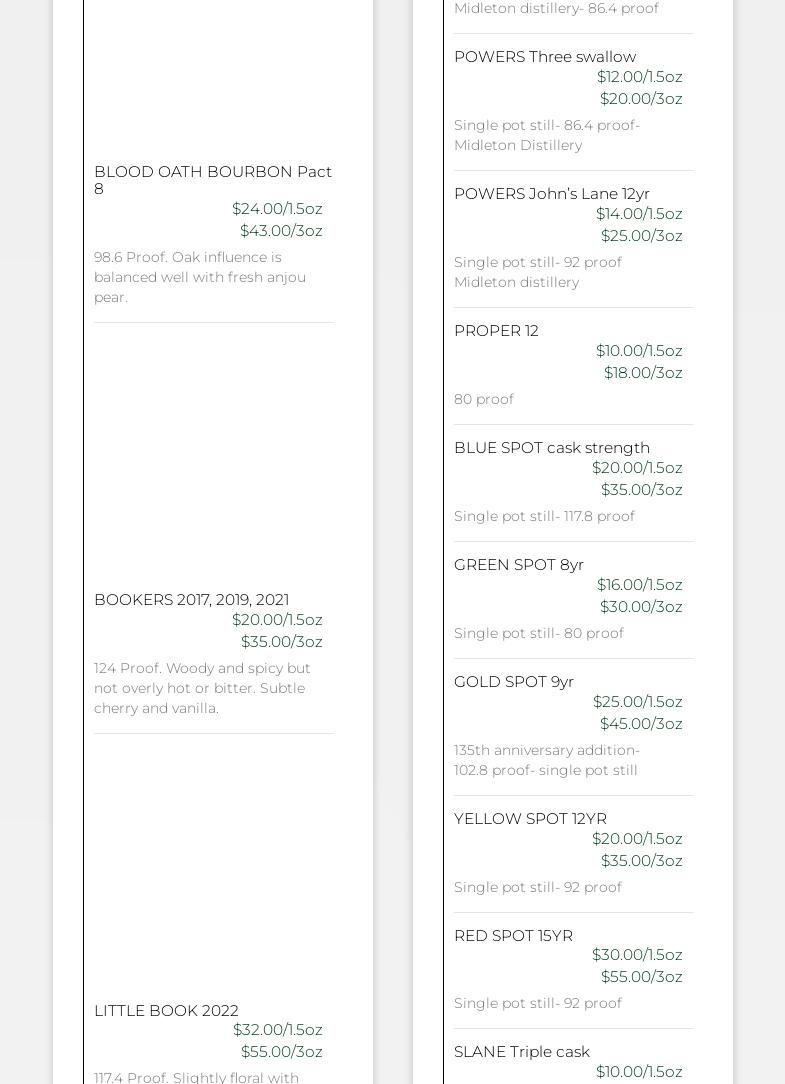Select BLUE SPOT cask strength title
Image resolution: width=785 pixels, height=1084 pixels.
pyautogui.click(x=551, y=448)
